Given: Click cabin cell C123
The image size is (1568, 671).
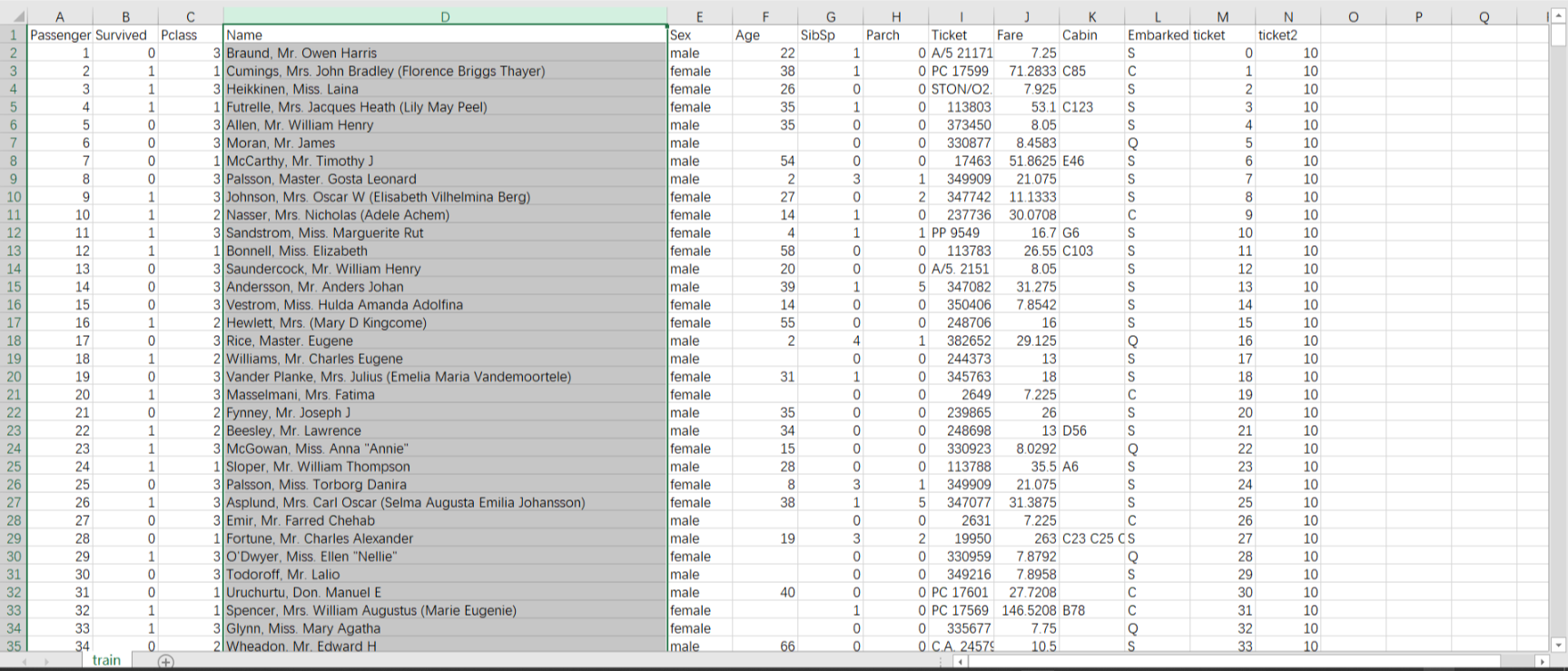Looking at the screenshot, I should [1092, 106].
